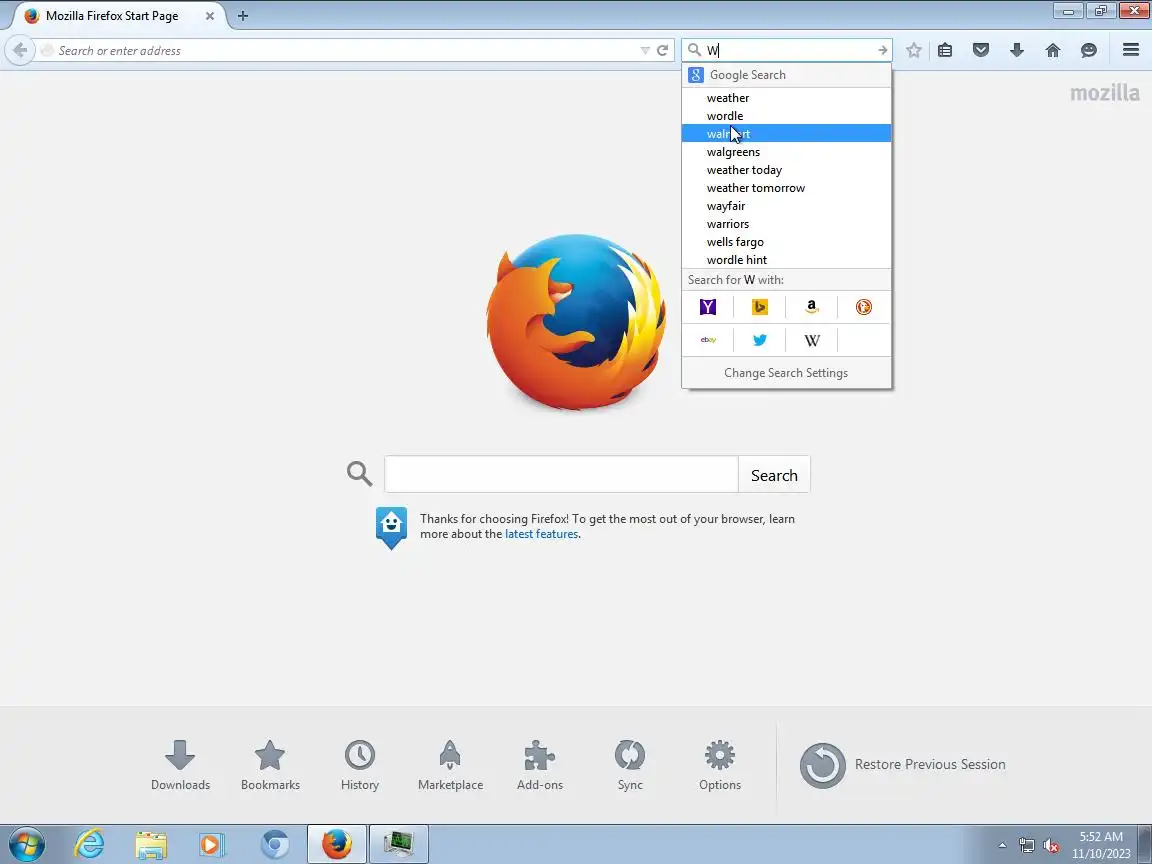The image size is (1152, 864).
Task: Select 'wordle hint' suggestion
Action: point(786,259)
